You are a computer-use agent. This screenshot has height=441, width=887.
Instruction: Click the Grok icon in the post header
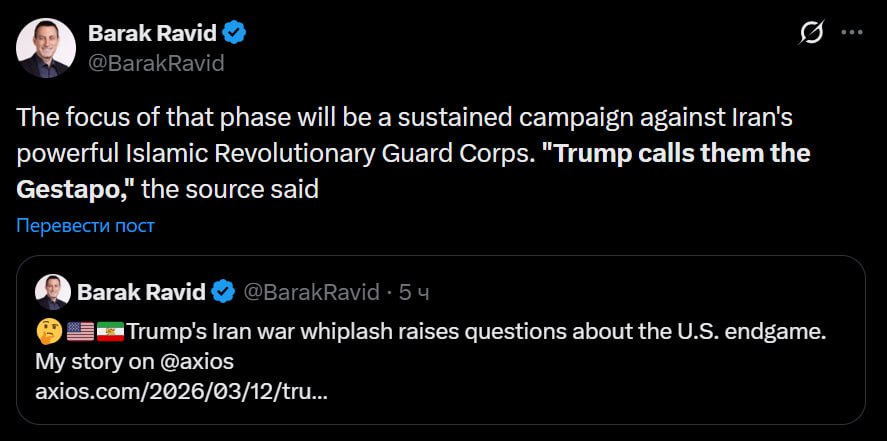811,34
